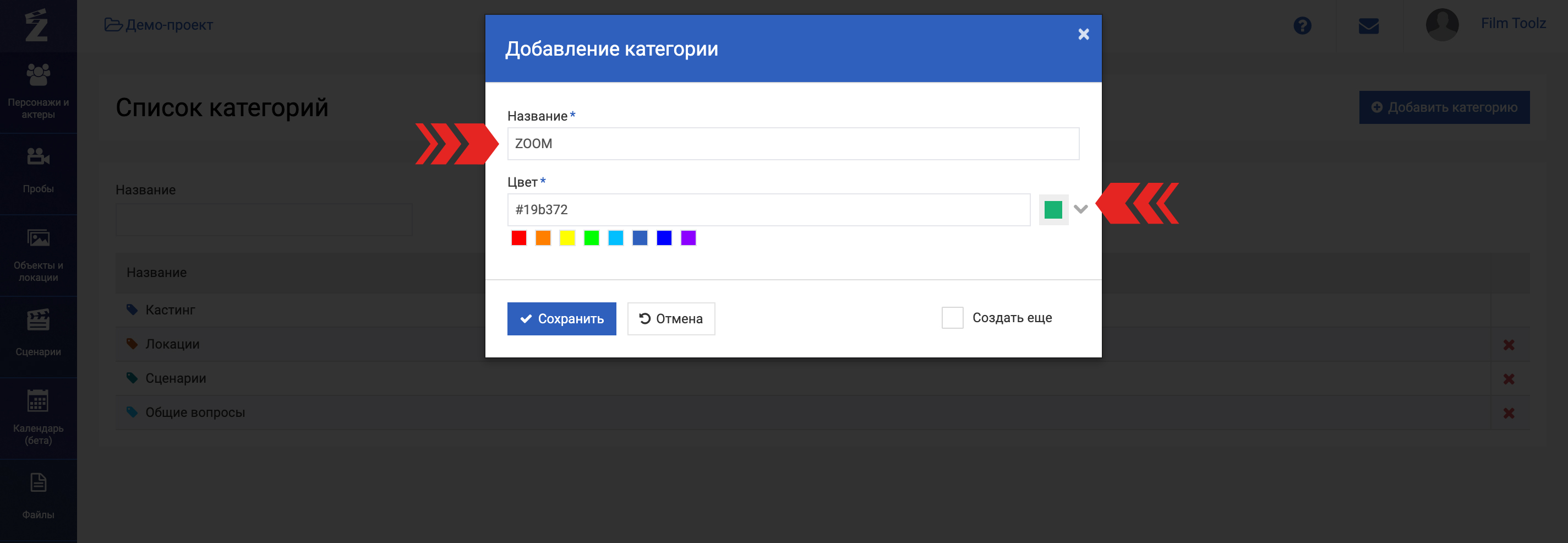Open the messages envelope icon
The image size is (1568, 543).
point(1368,26)
